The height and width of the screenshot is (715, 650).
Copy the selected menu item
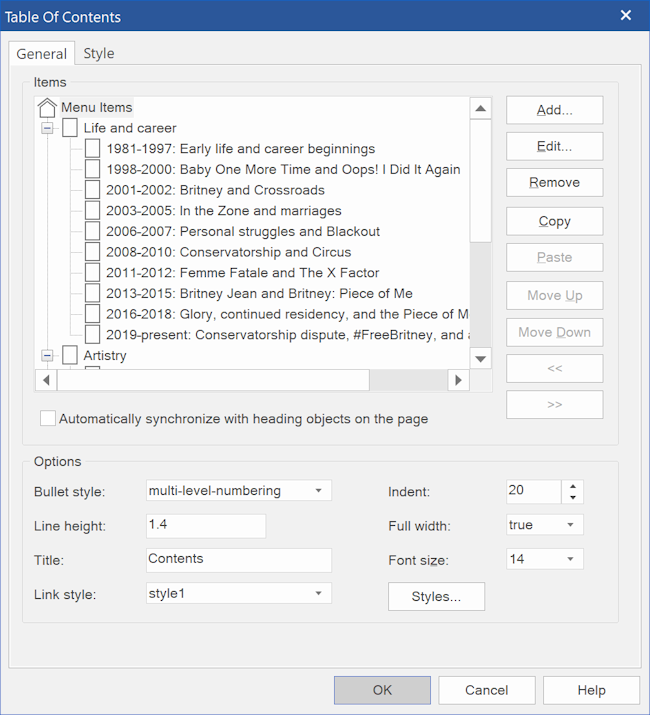click(x=555, y=221)
